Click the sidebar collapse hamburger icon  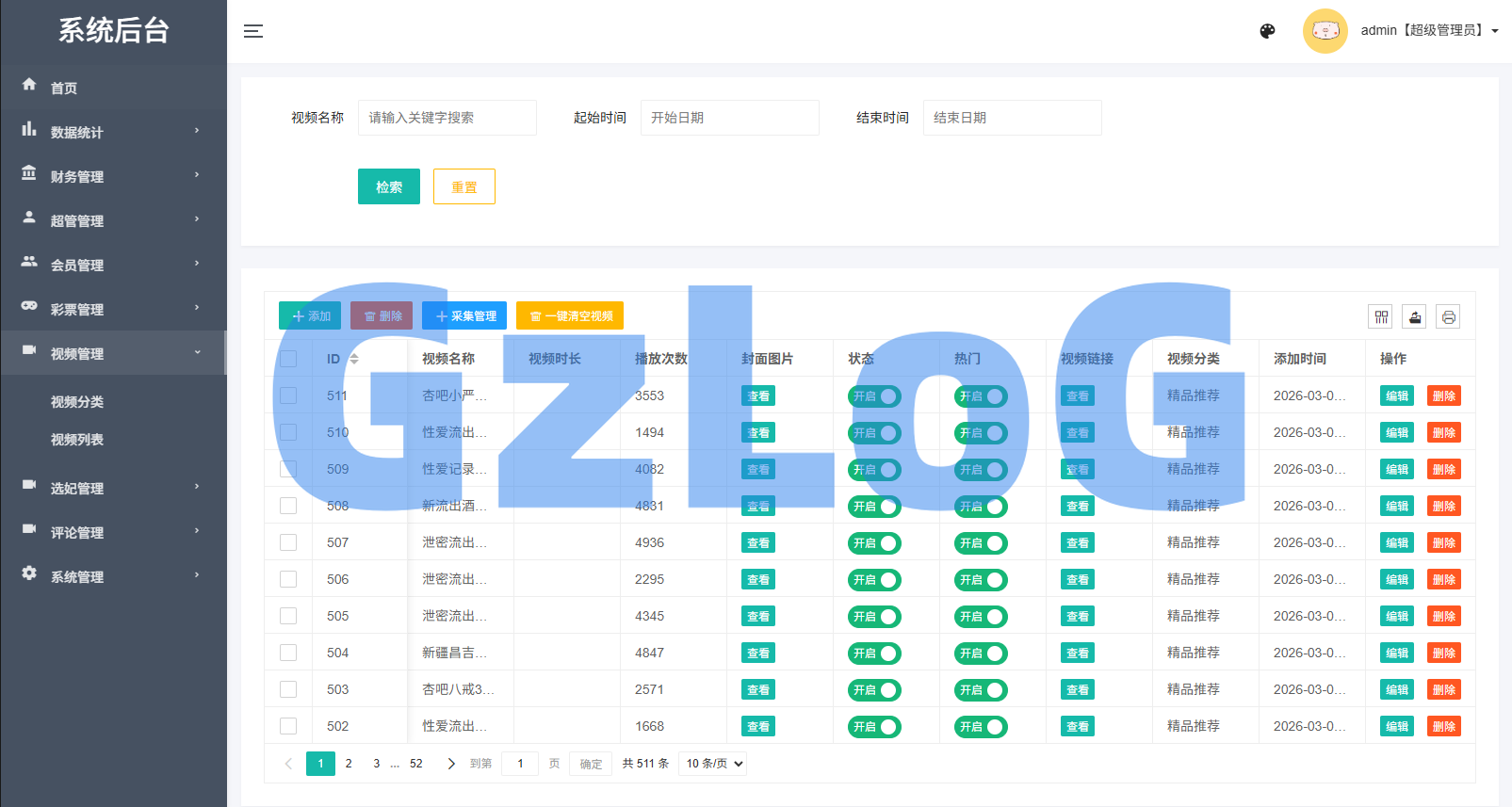click(253, 31)
